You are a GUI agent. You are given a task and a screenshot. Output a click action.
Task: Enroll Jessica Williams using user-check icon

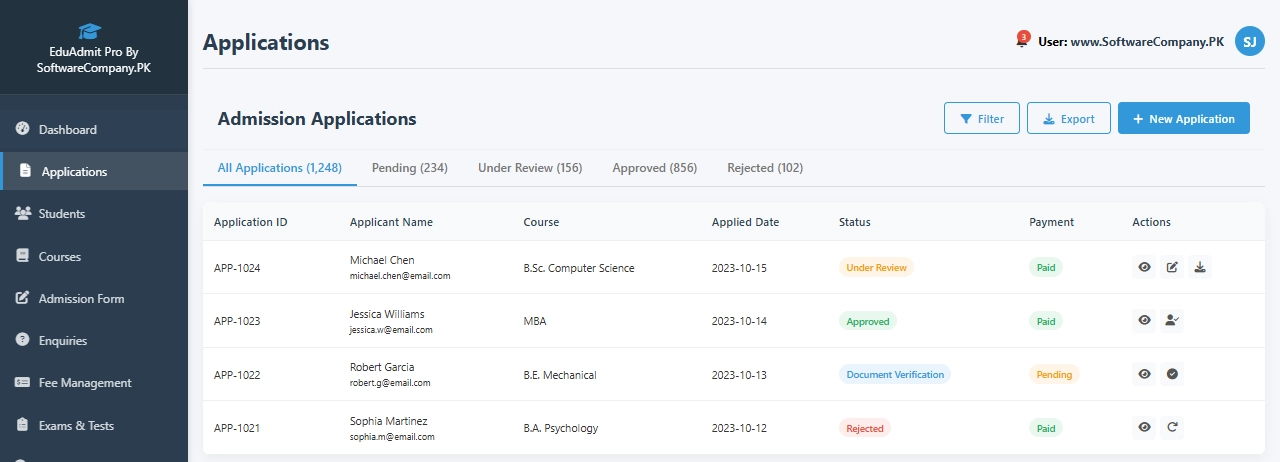click(1173, 320)
